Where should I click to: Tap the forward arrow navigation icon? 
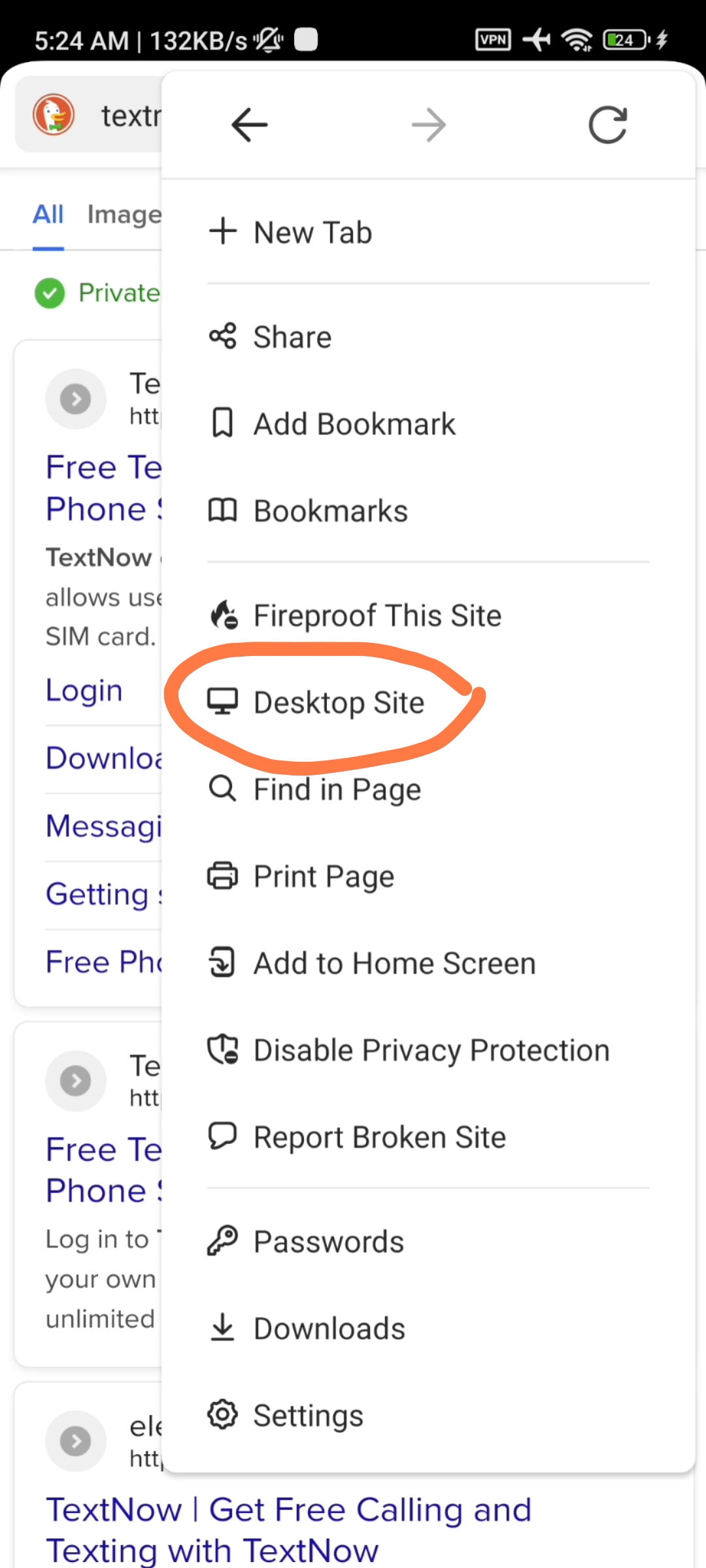429,124
